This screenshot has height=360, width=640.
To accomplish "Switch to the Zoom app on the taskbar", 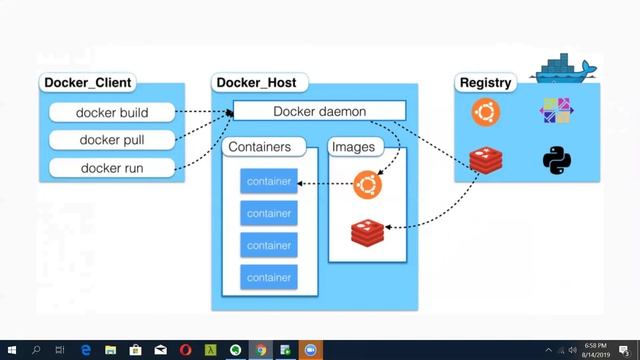I will click(x=311, y=350).
